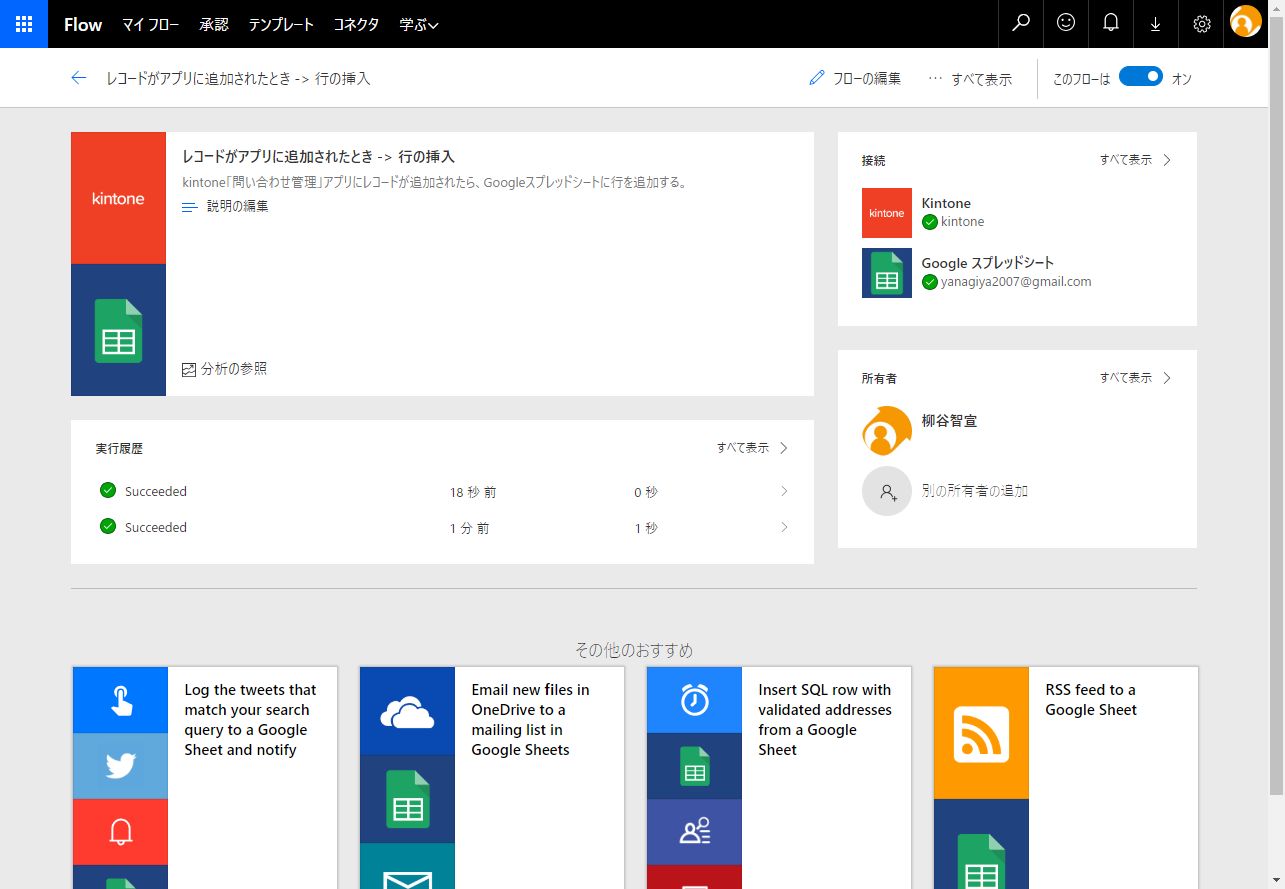Expand すべて表示 in the 所有者 panel

[1134, 378]
